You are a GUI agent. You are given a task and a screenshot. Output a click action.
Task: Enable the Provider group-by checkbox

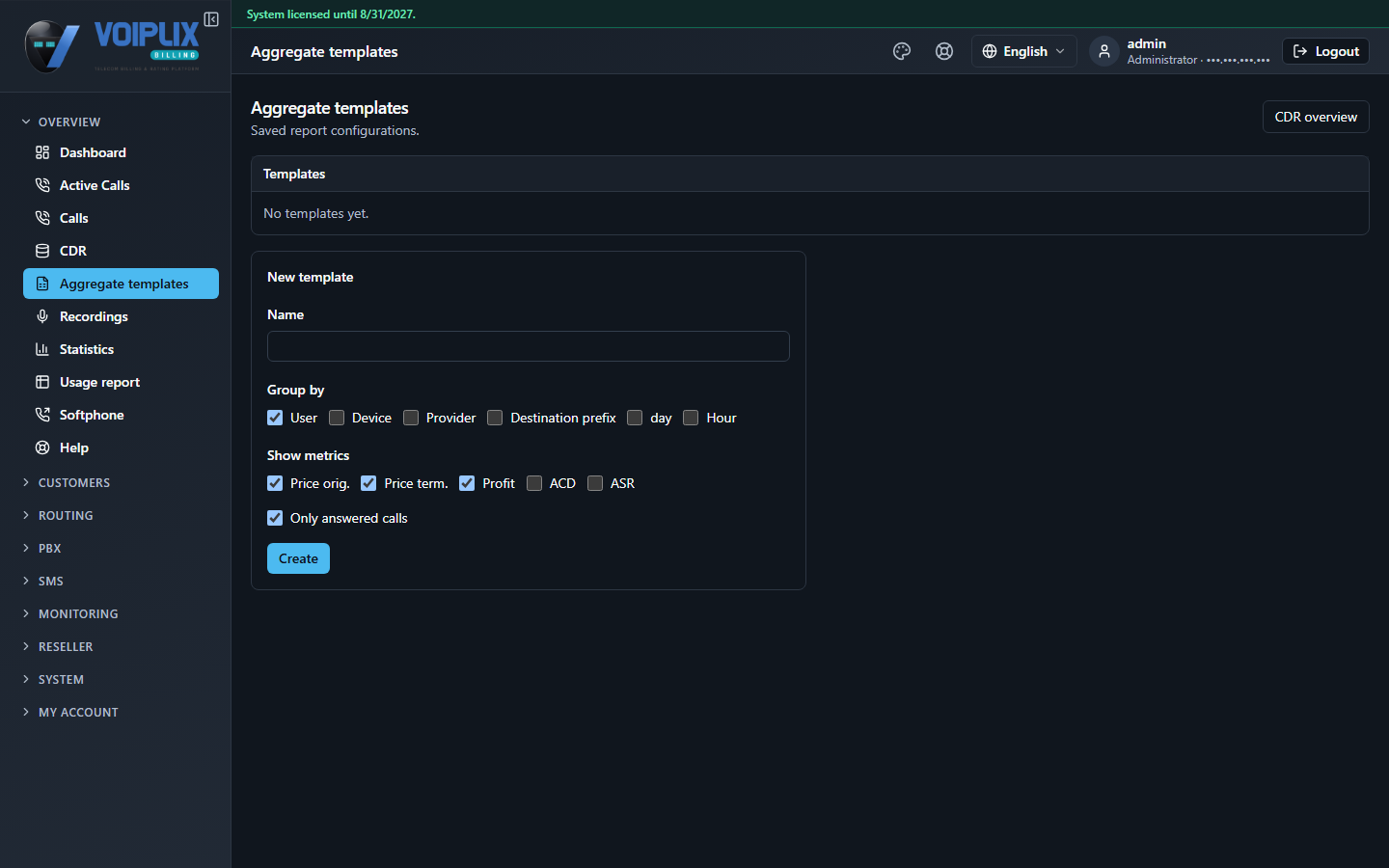pyautogui.click(x=411, y=418)
